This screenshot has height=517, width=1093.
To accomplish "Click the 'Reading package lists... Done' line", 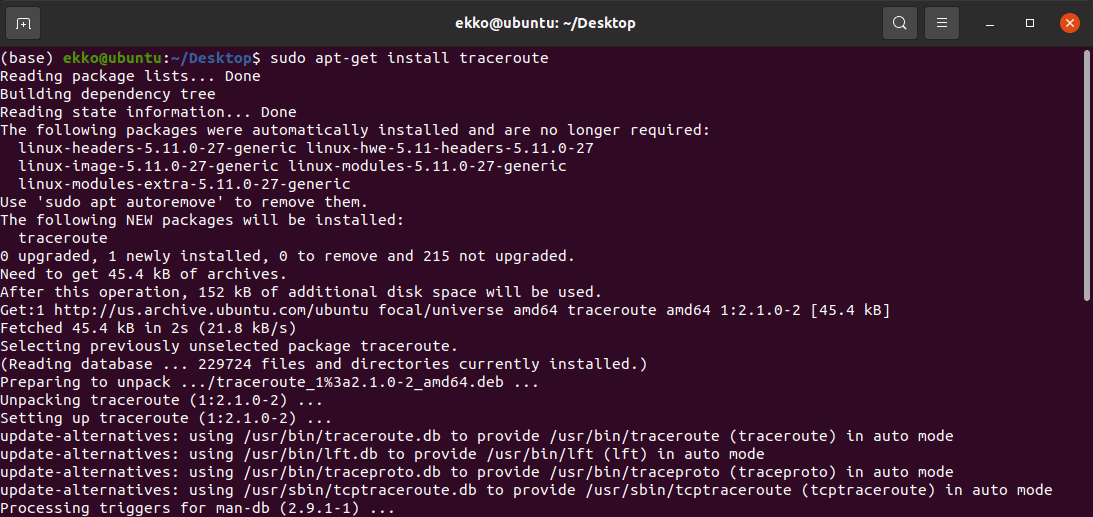I will point(130,76).
